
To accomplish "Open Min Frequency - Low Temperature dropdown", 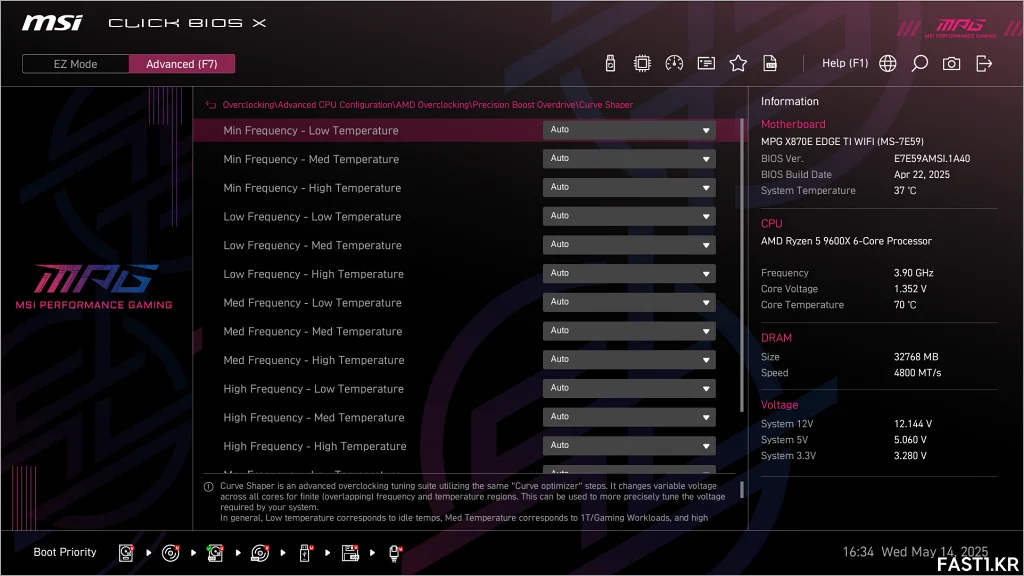I will coord(629,130).
